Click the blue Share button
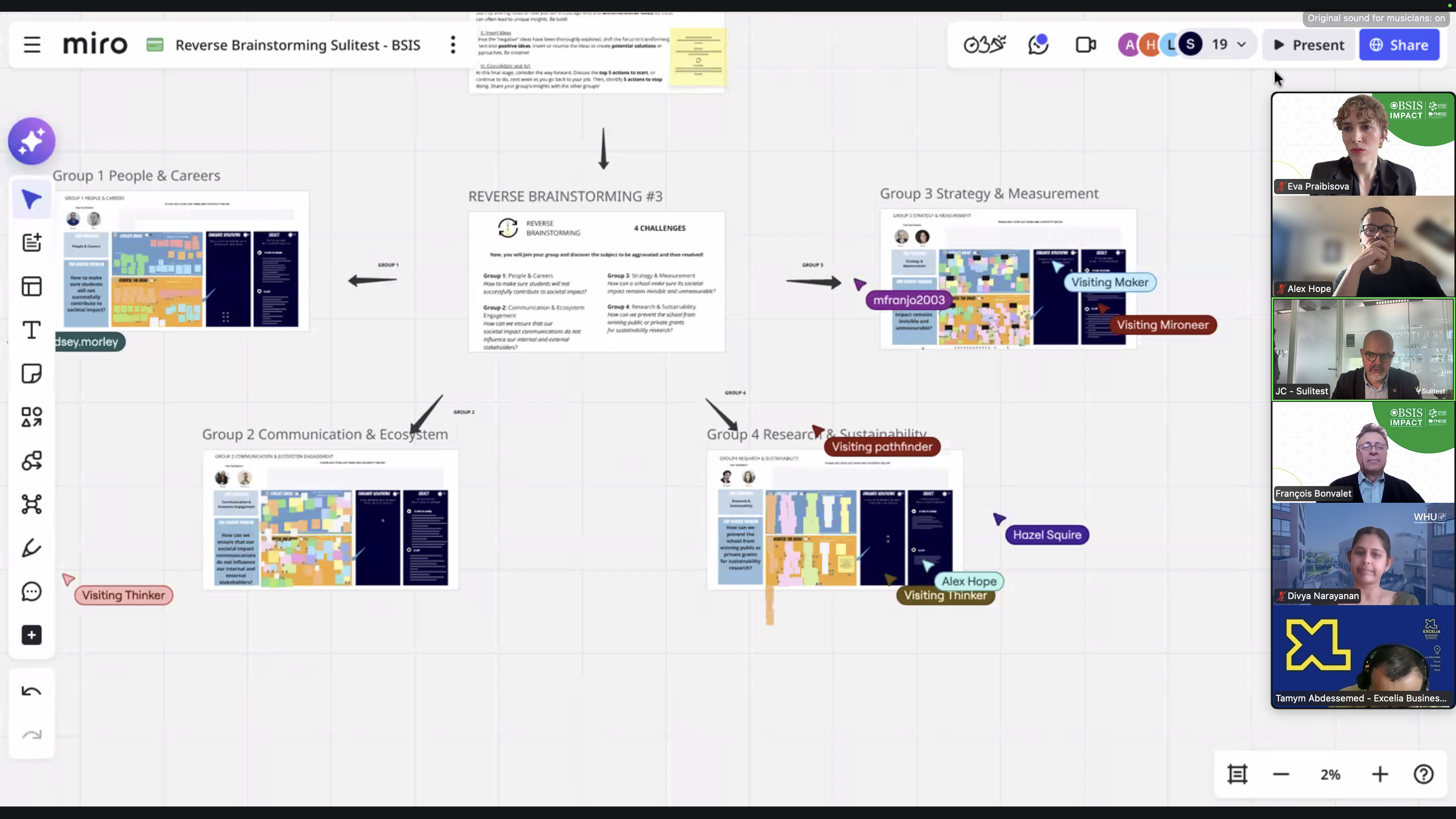1456x819 pixels. pyautogui.click(x=1399, y=45)
